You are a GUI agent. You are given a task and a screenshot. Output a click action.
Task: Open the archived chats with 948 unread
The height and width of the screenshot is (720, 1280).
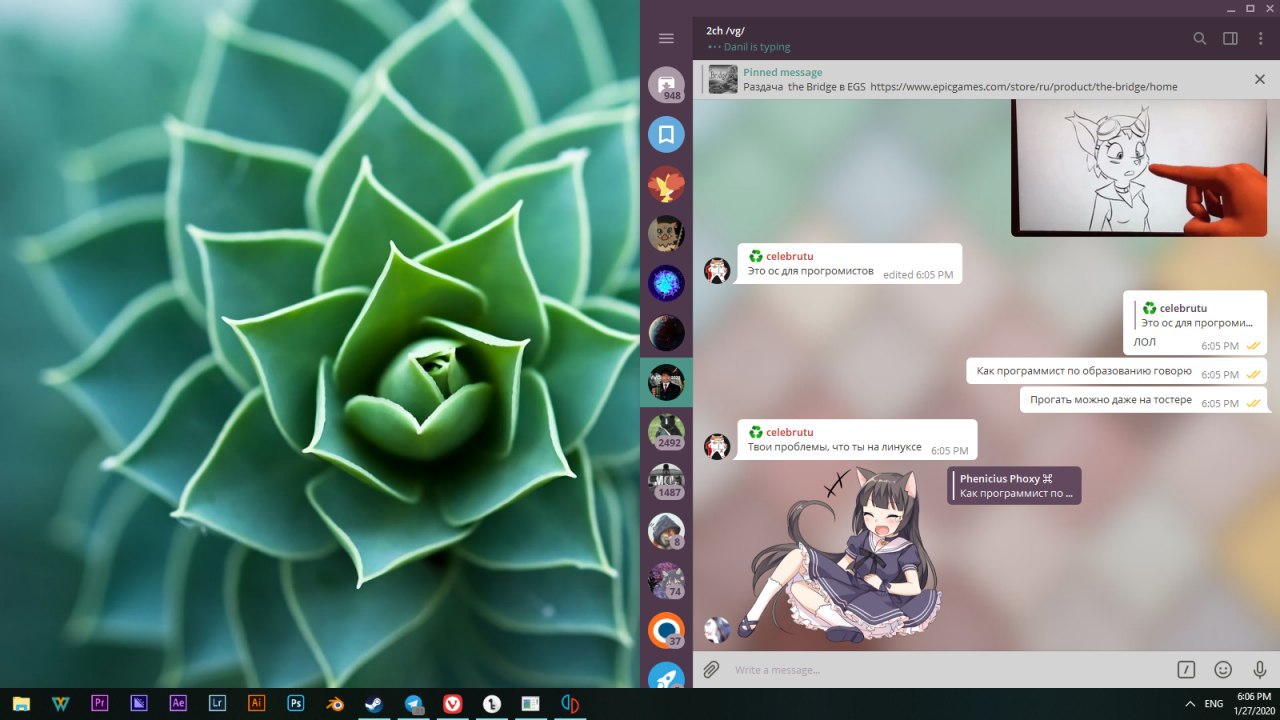click(666, 84)
